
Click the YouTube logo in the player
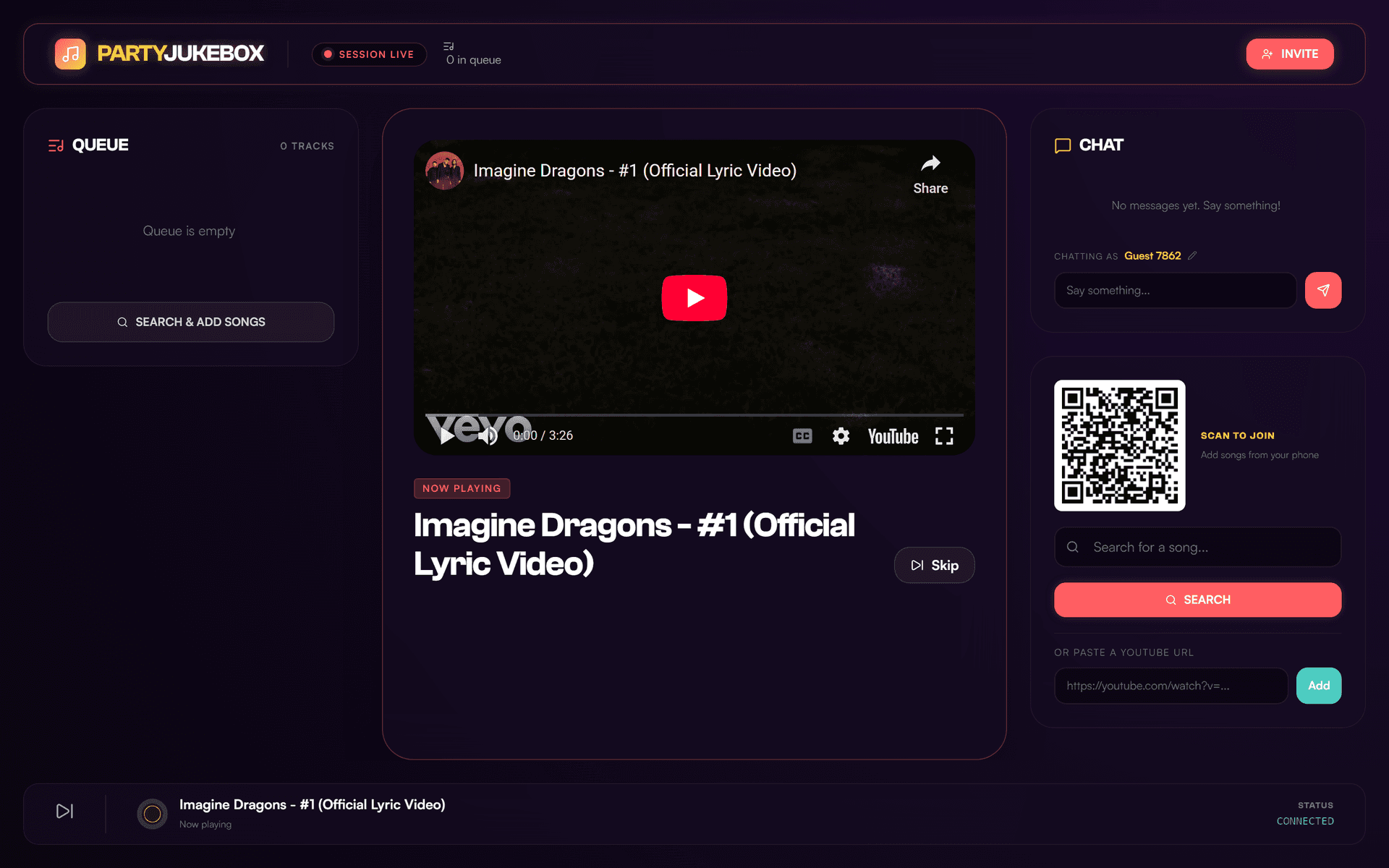pos(892,435)
